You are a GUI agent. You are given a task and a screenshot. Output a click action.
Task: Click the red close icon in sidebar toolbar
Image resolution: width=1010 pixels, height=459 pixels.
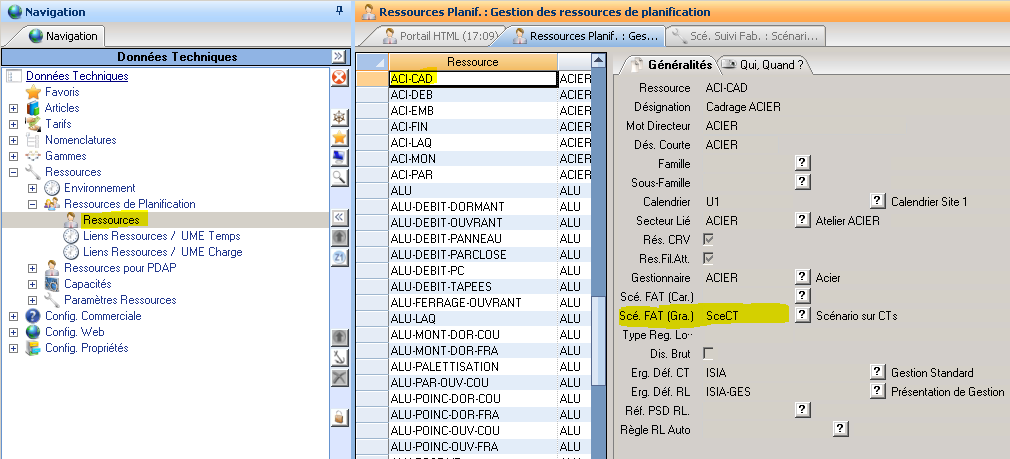click(339, 77)
